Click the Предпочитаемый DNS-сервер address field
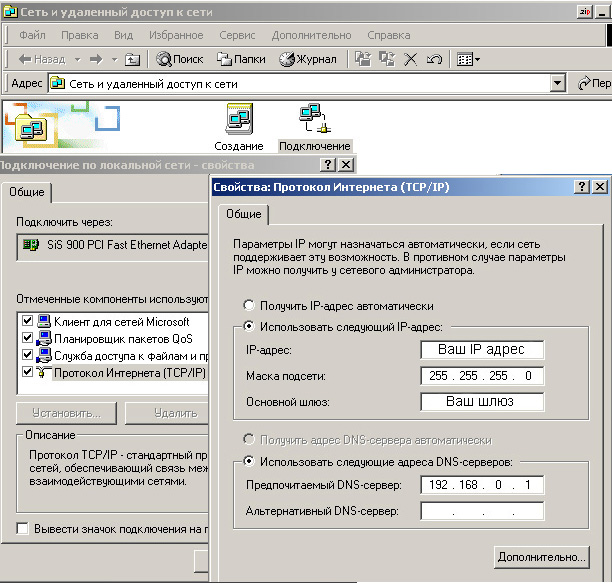The width and height of the screenshot is (612, 584). tap(482, 485)
